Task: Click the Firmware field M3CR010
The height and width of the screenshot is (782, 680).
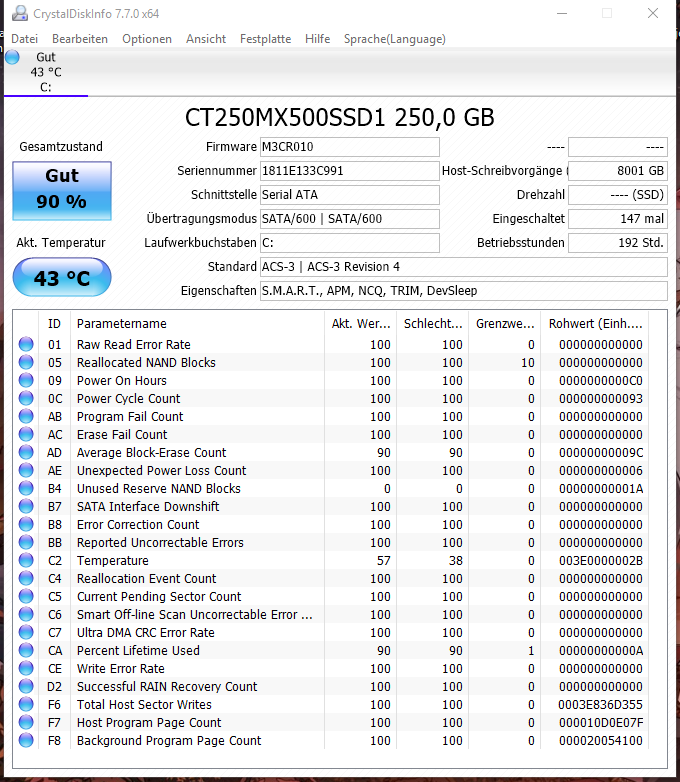Action: pos(350,147)
